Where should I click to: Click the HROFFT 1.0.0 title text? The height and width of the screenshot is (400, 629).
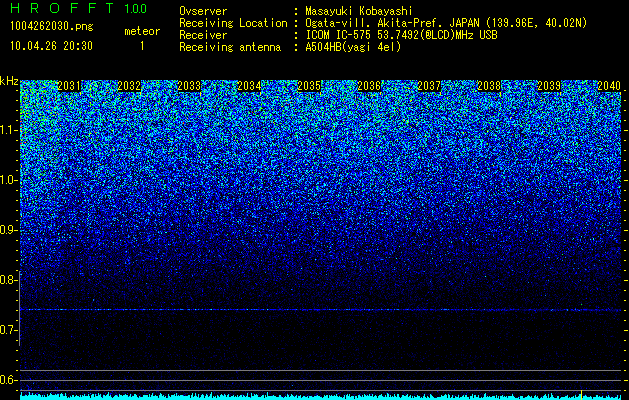pos(79,8)
